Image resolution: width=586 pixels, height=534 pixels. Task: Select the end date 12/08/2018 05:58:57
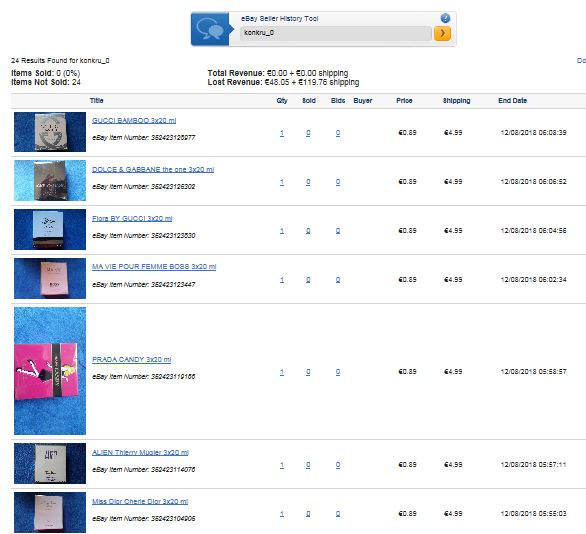pyautogui.click(x=533, y=372)
